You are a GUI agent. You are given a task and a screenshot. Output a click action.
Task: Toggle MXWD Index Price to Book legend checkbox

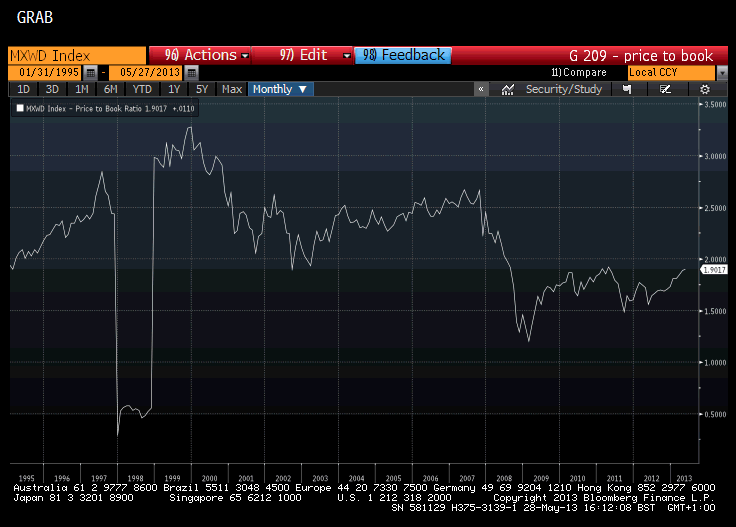click(20, 108)
